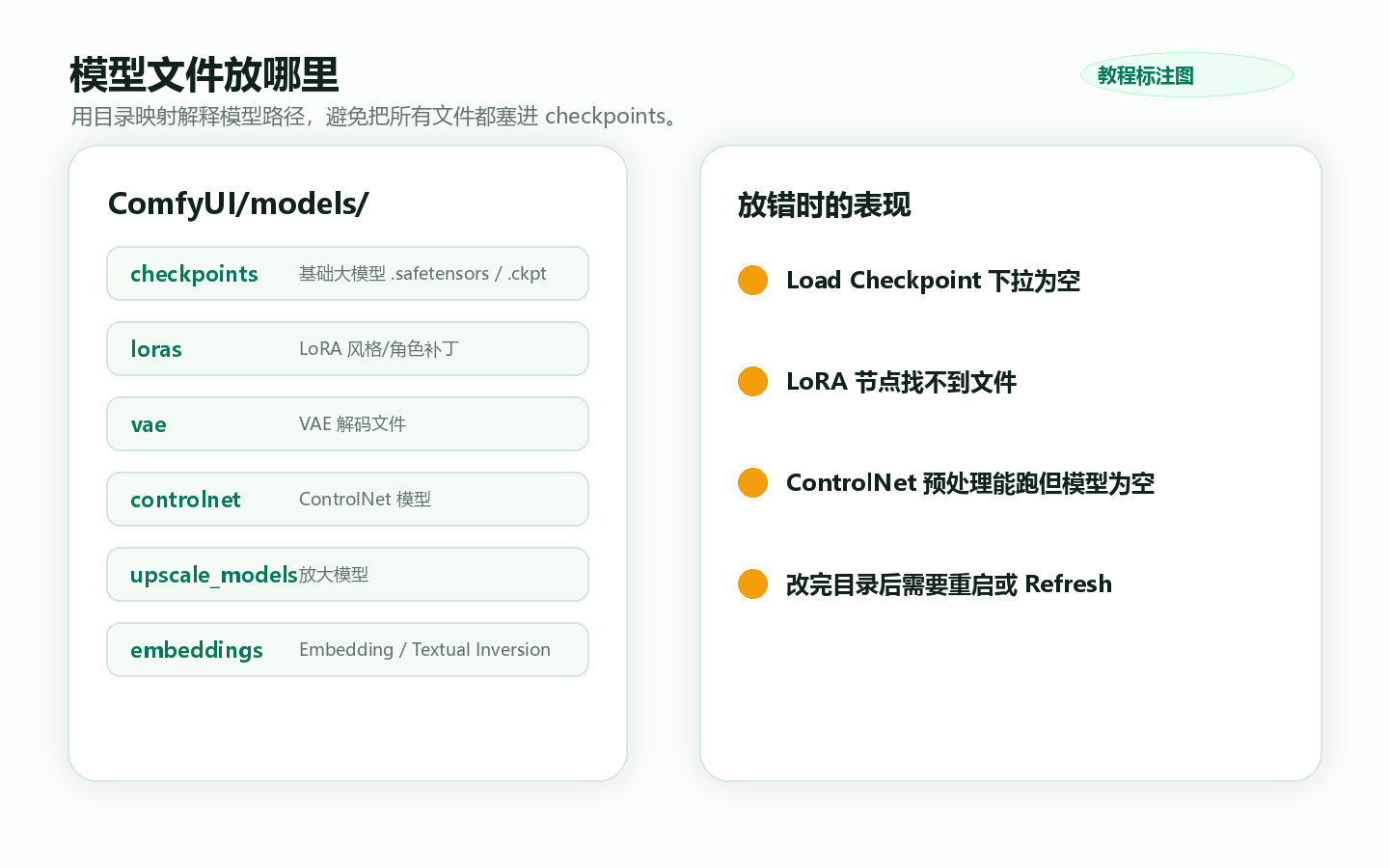Click the description ControlNet 模型

365,500
